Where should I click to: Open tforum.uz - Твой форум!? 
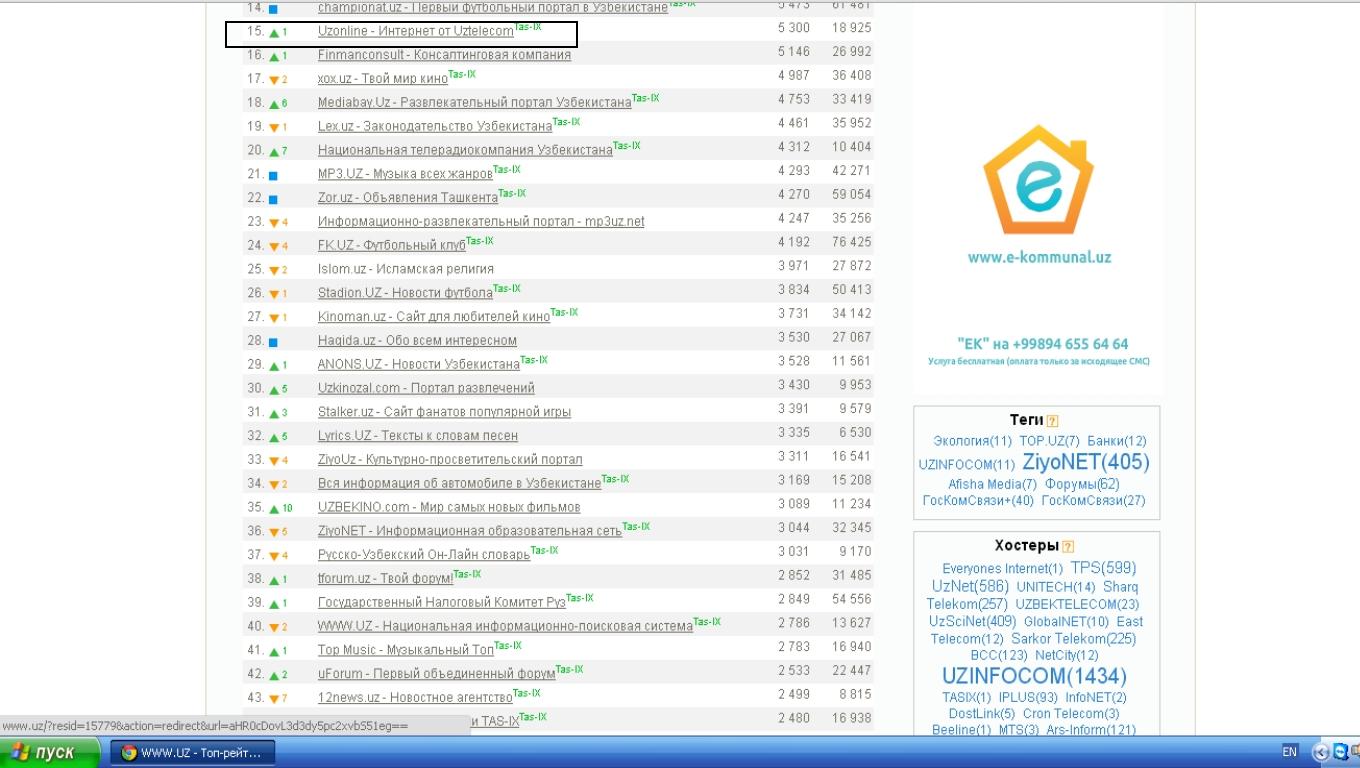(385, 579)
